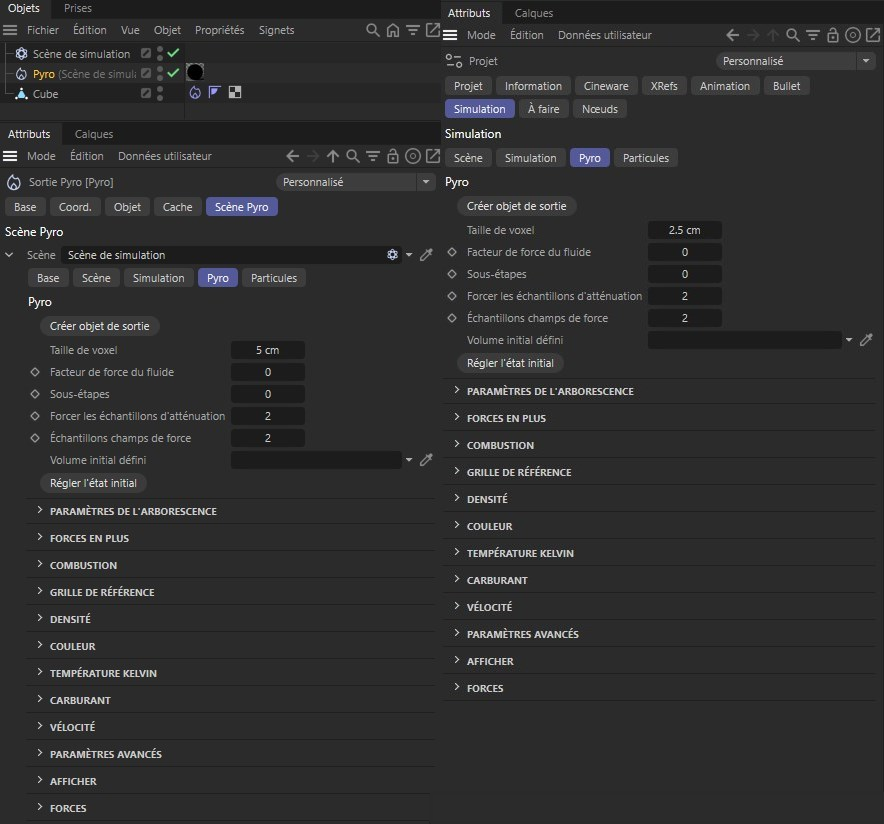Click the eyedropper picker beside the Scène de simulation field
This screenshot has height=824, width=884.
pyautogui.click(x=426, y=255)
